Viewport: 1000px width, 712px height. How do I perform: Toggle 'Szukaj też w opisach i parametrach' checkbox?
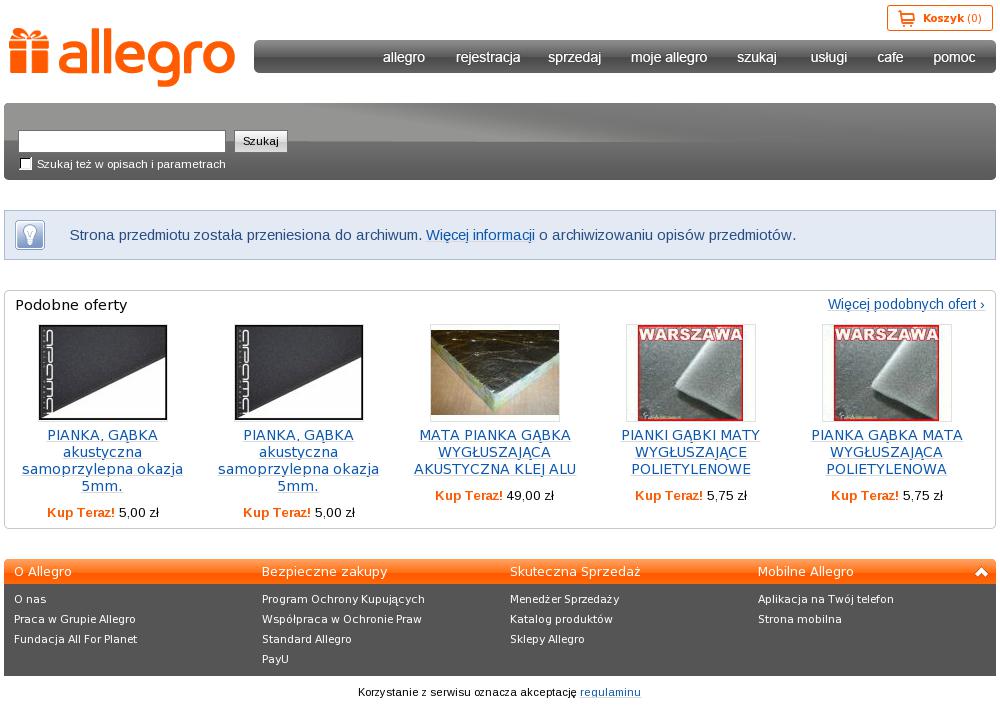tap(26, 164)
